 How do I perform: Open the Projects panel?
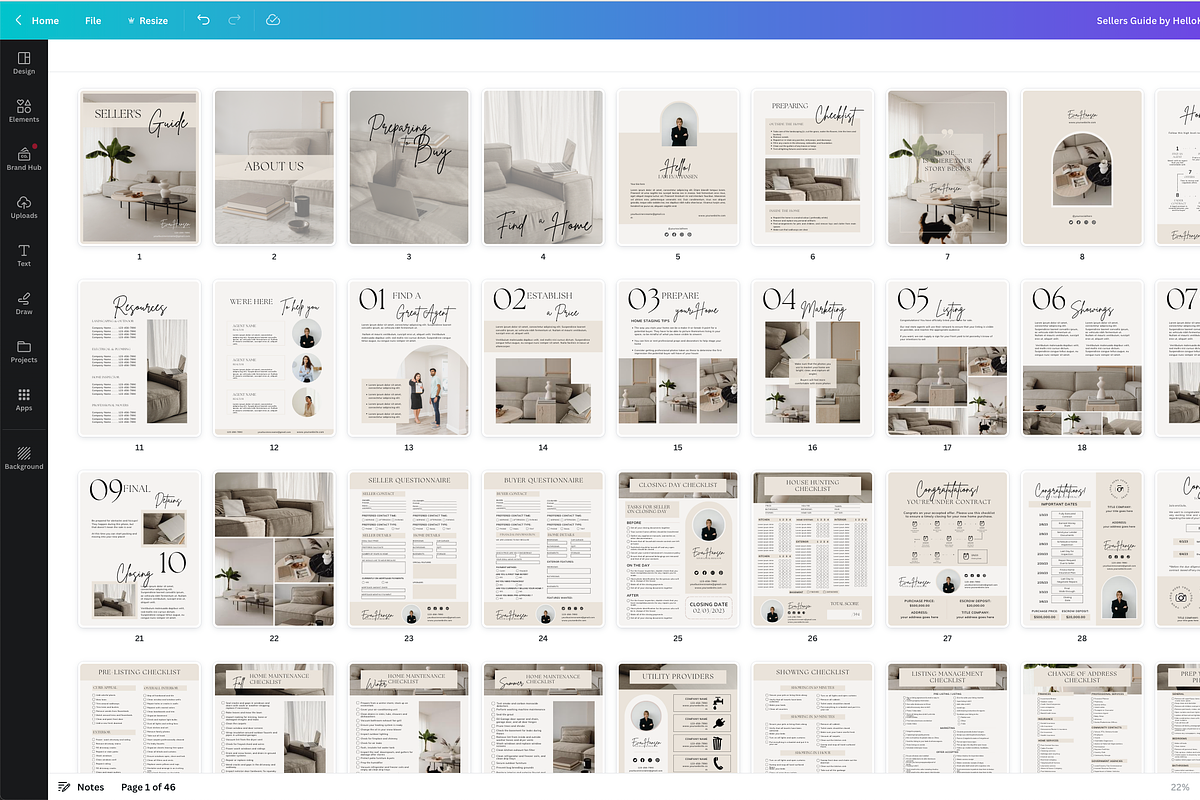pyautogui.click(x=24, y=351)
